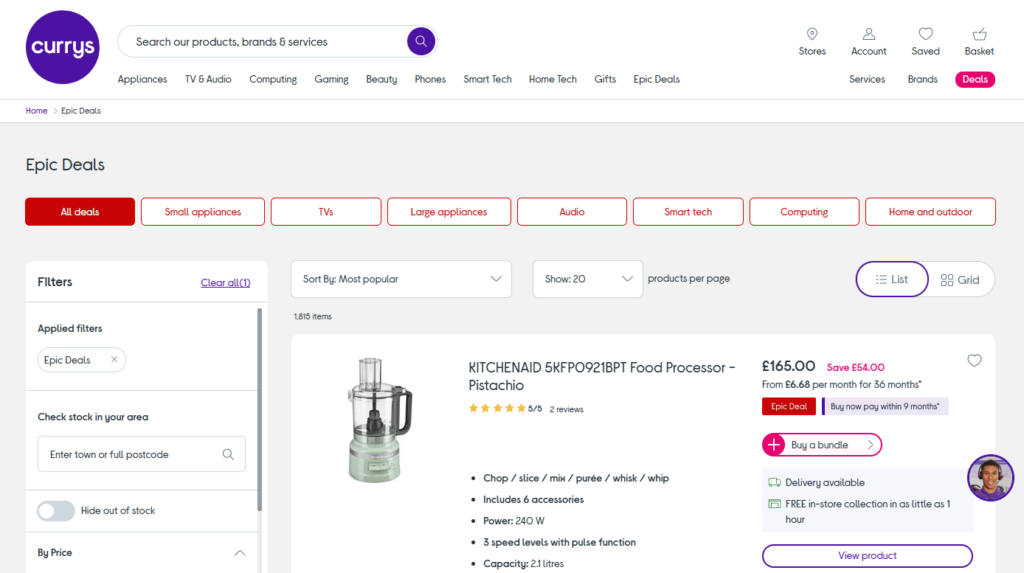Select the Small appliances category tab

point(202,212)
